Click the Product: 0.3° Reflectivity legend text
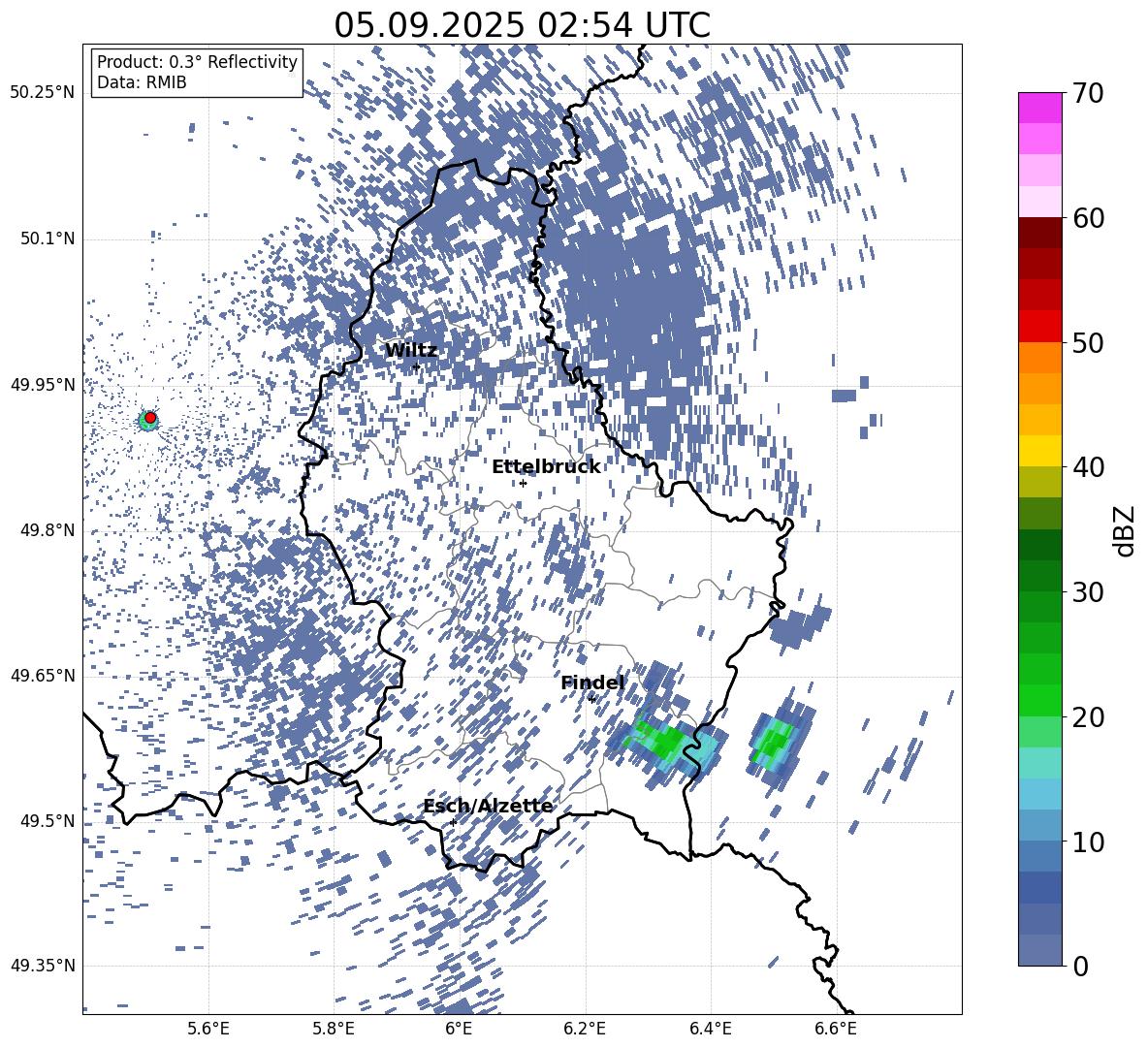The image size is (1148, 1048). (x=197, y=62)
